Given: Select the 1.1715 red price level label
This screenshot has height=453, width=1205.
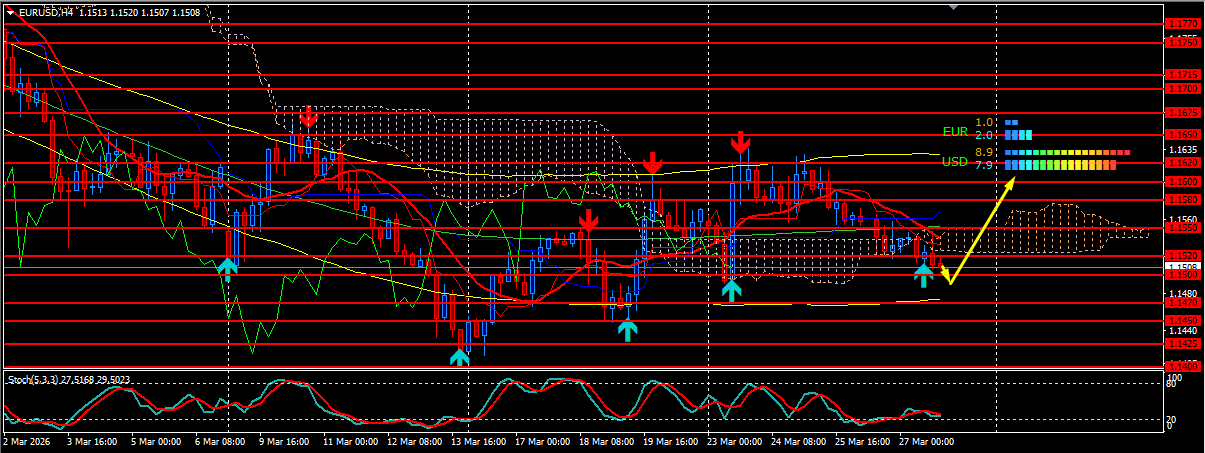Looking at the screenshot, I should coord(1183,75).
